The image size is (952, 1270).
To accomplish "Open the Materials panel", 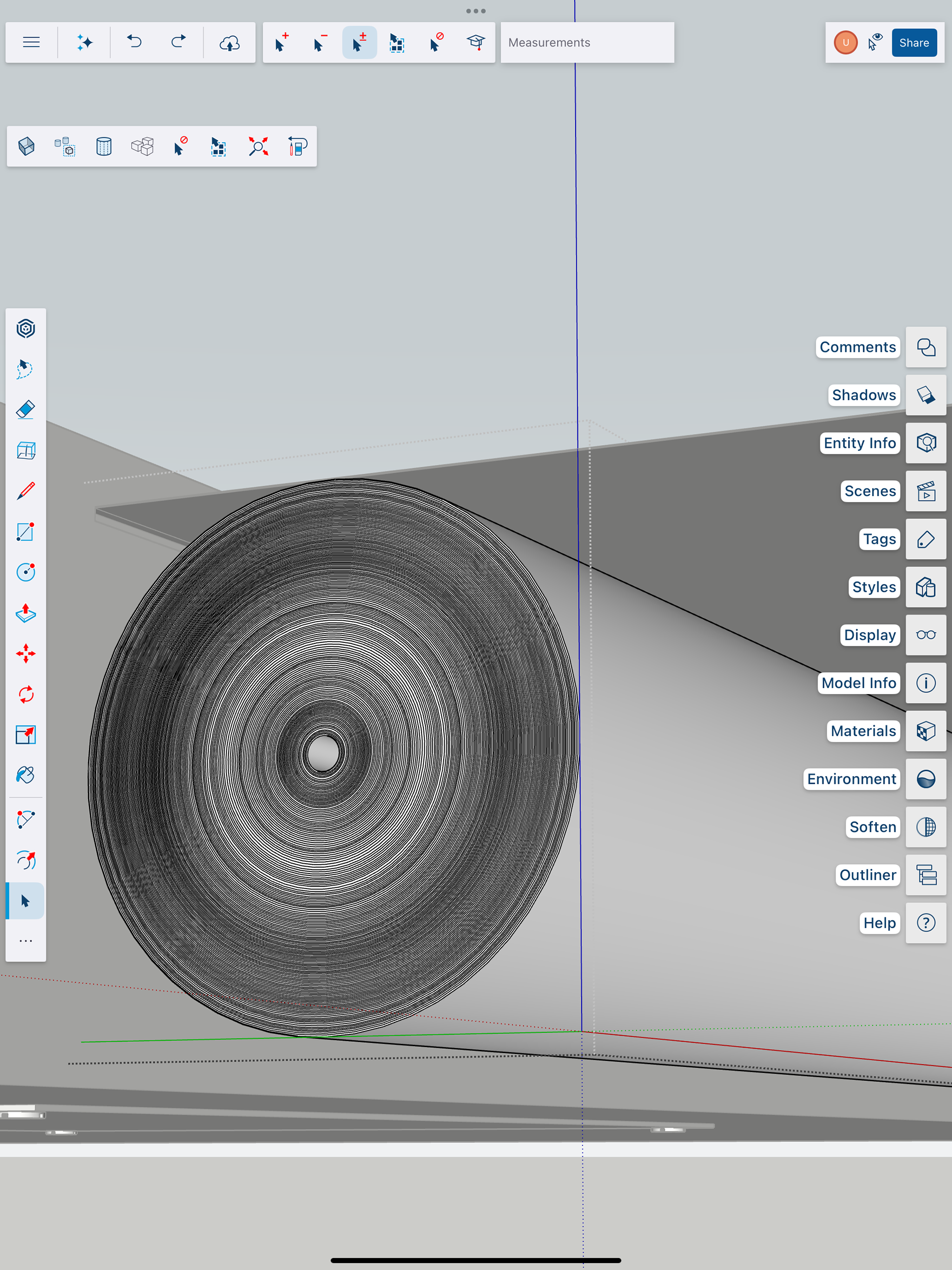I will (x=926, y=731).
